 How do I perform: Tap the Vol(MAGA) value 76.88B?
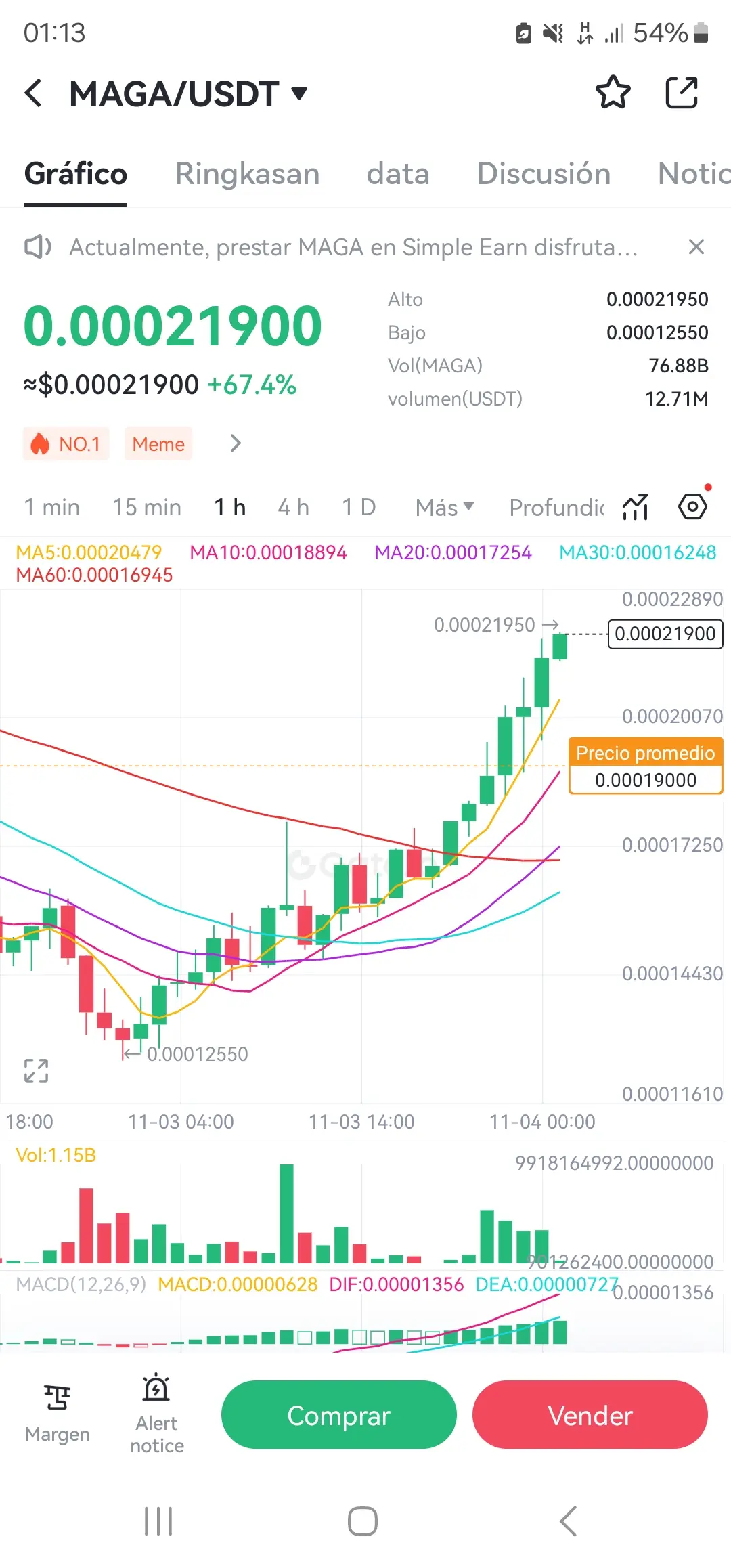[x=678, y=366]
